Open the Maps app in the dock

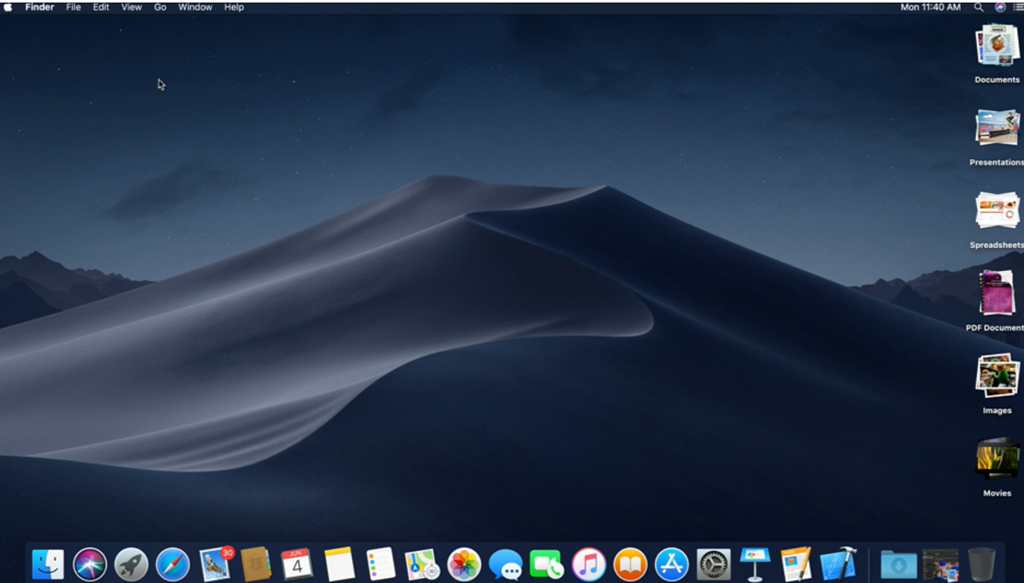(x=422, y=564)
